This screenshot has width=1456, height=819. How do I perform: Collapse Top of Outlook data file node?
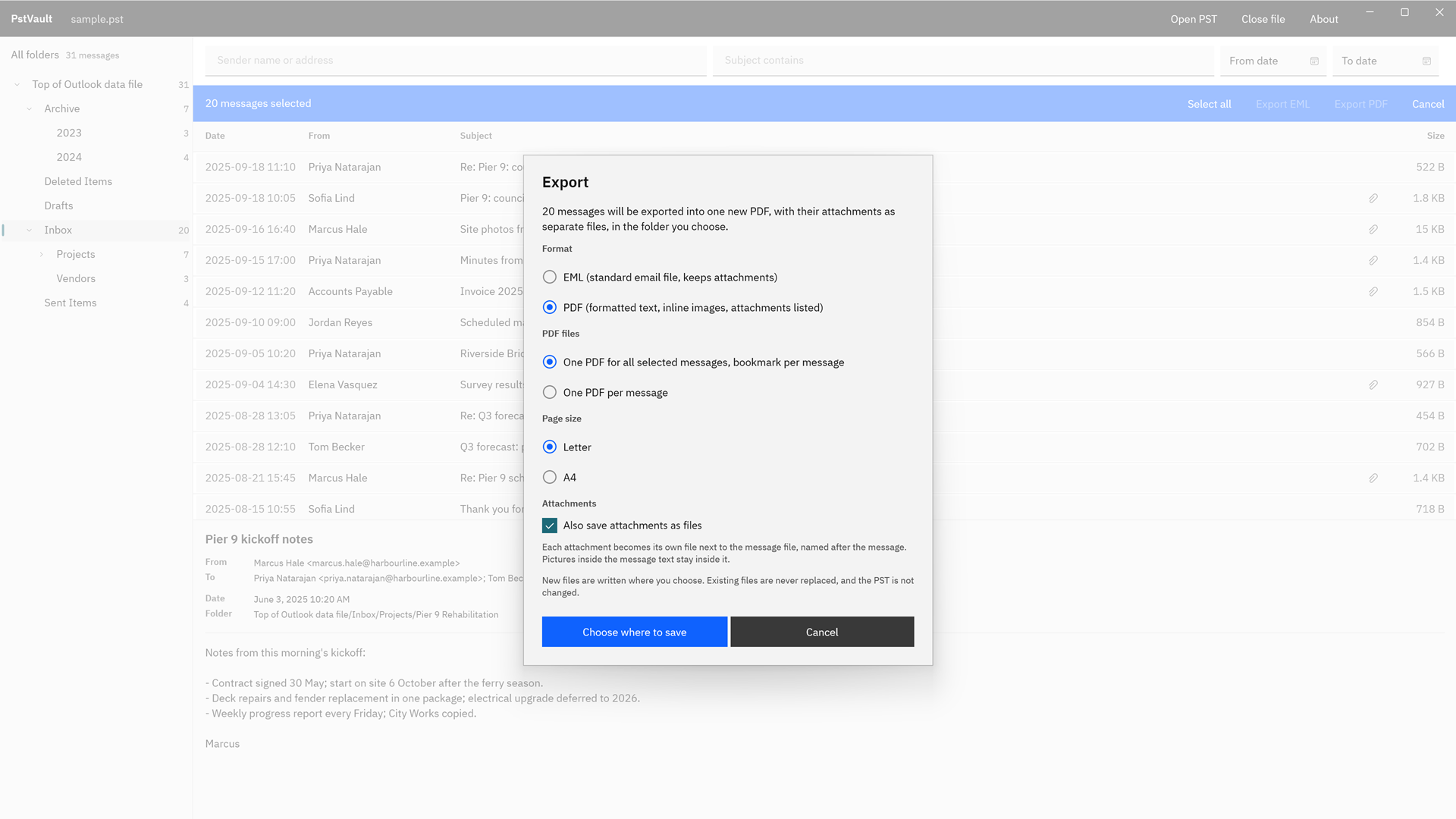[17, 85]
